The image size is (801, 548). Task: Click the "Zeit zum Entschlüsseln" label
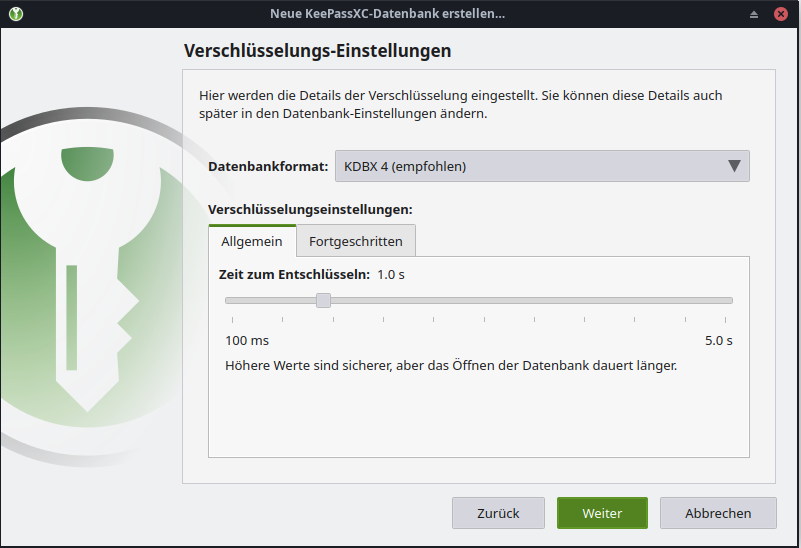(x=294, y=274)
